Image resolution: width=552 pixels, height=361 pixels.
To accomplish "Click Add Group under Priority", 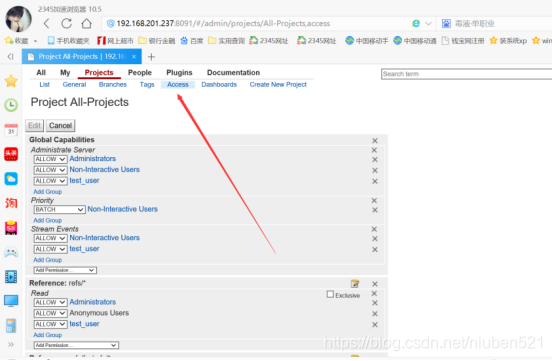I will 48,220.
